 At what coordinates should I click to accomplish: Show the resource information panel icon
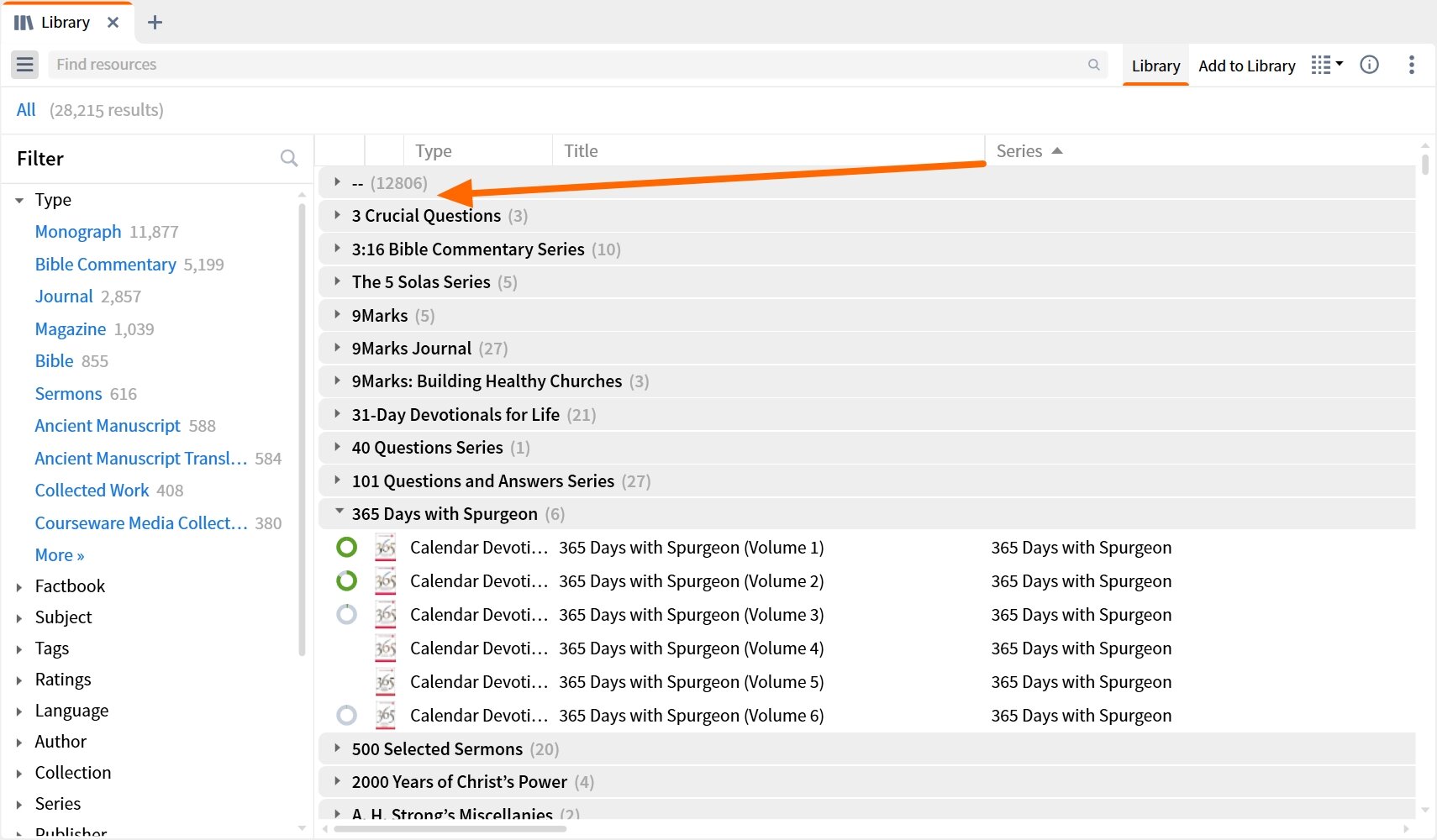tap(1369, 65)
